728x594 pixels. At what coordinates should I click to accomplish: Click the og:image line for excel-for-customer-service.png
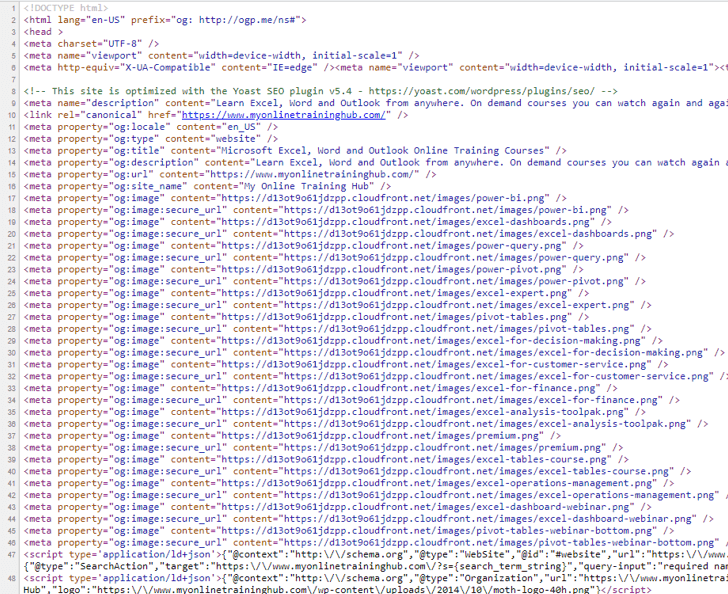(346, 365)
